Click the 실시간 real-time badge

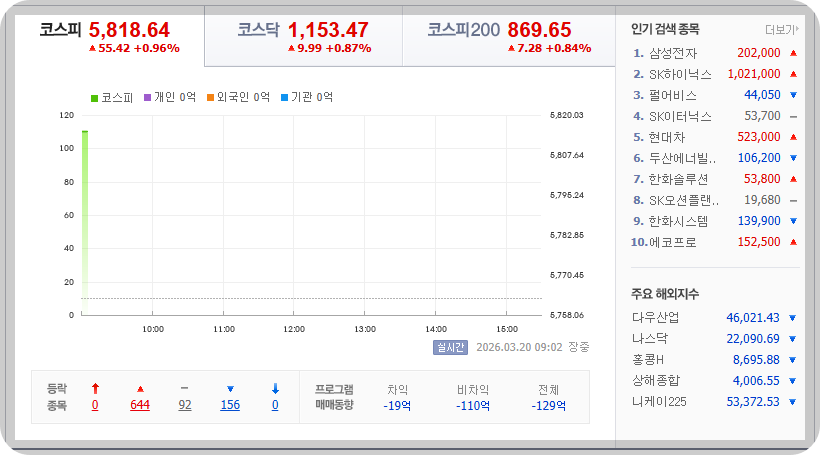[450, 347]
